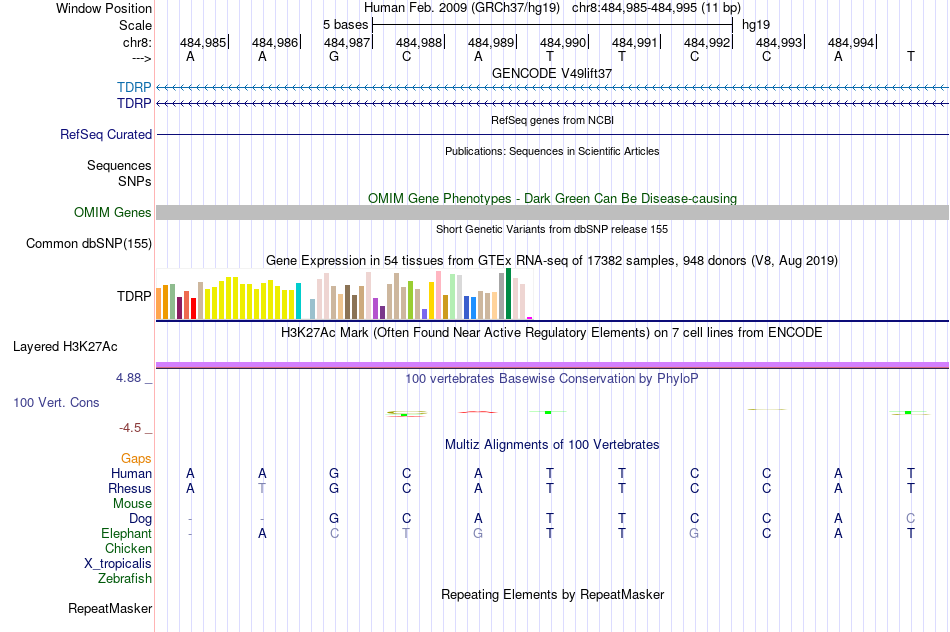The image size is (950, 632).
Task: Click the 5 bases scale label
Action: [345, 25]
